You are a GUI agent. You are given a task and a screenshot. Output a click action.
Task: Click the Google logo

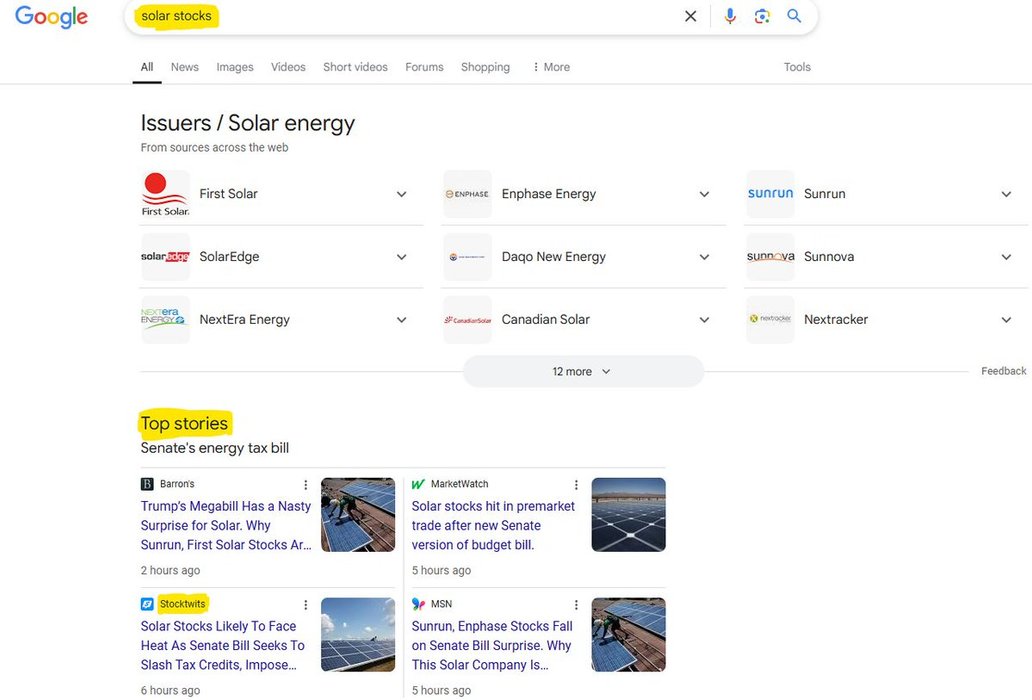52,17
